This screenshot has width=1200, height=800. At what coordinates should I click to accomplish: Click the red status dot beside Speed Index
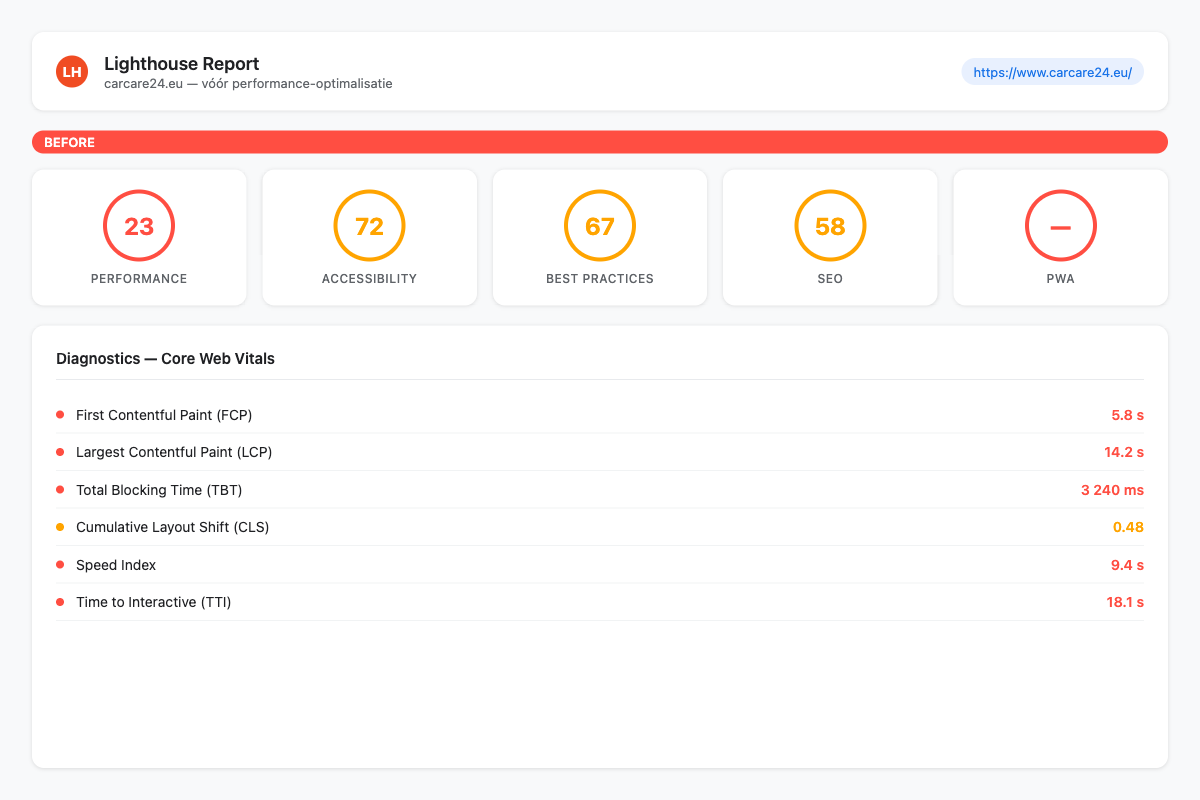[60, 565]
